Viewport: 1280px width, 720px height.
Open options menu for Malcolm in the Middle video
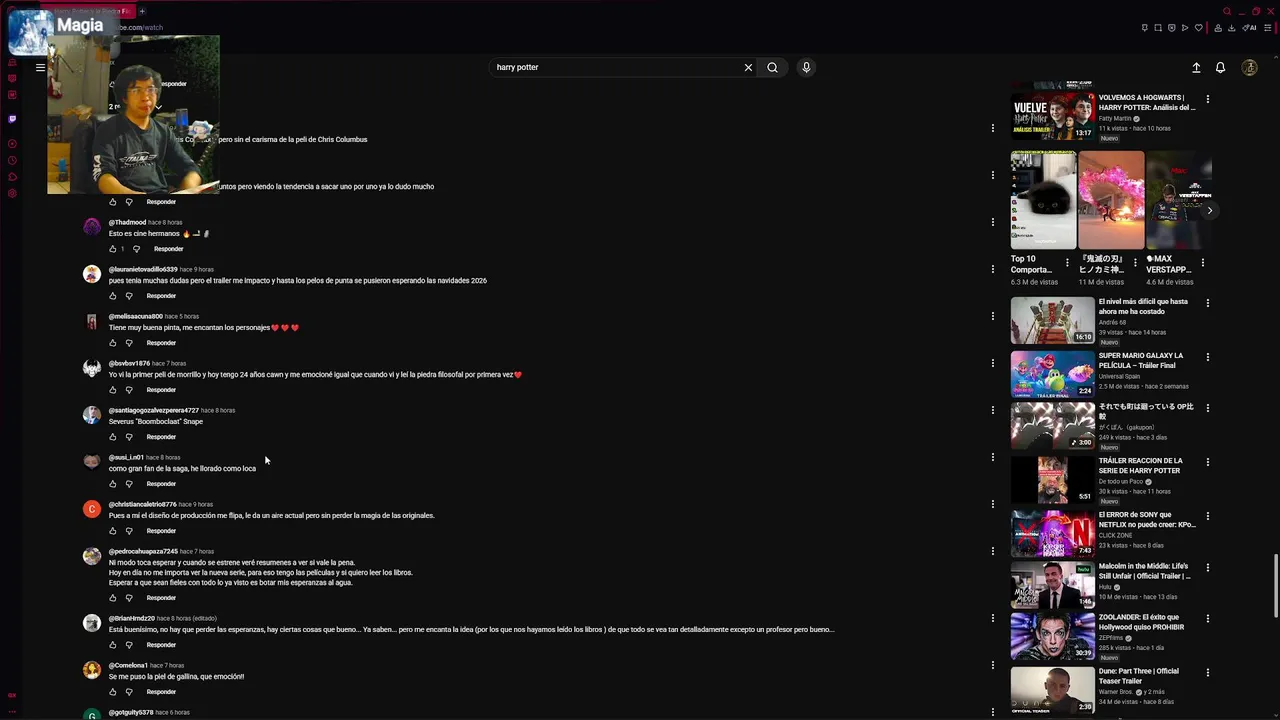tap(1207, 569)
